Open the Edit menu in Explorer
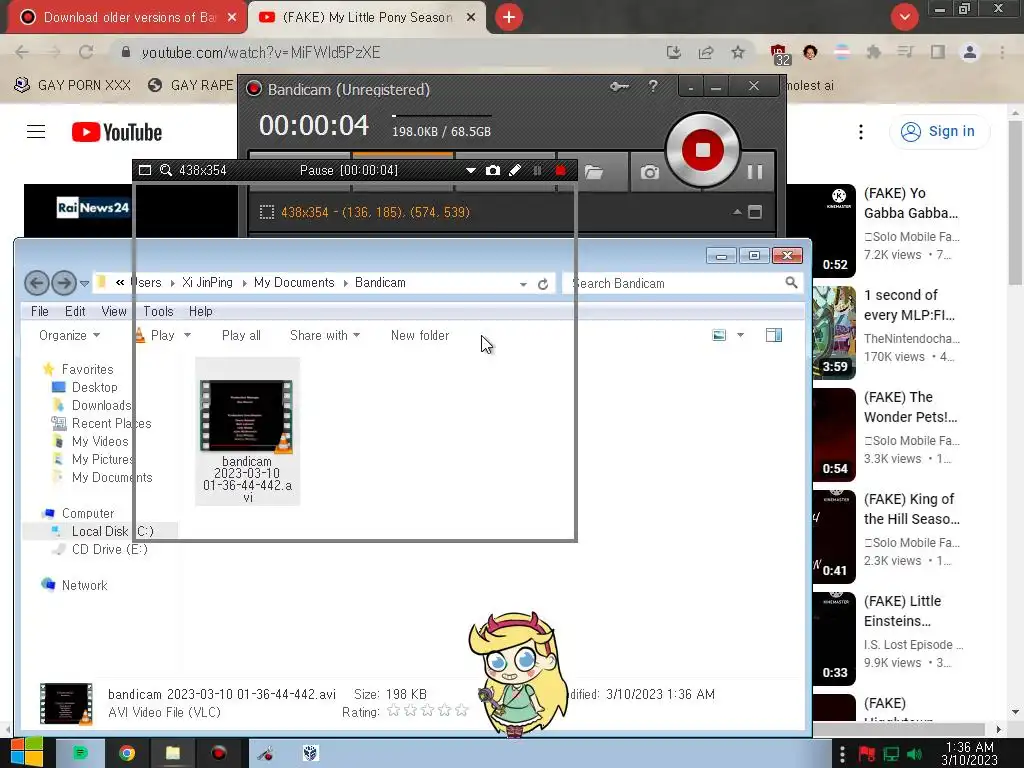Screen dimensions: 1024x768 (75, 312)
